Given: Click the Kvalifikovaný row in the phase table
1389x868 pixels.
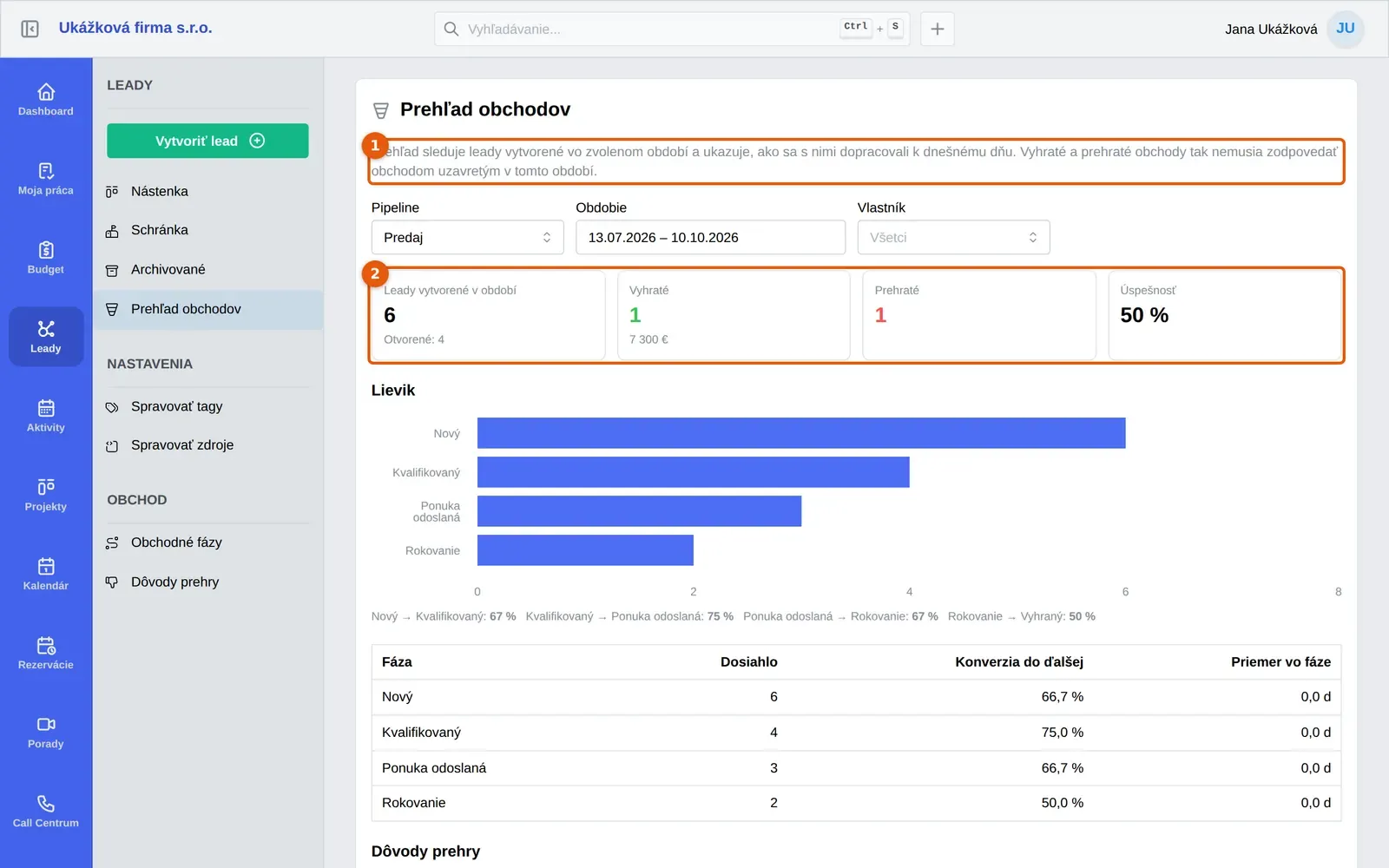Looking at the screenshot, I should (x=856, y=733).
